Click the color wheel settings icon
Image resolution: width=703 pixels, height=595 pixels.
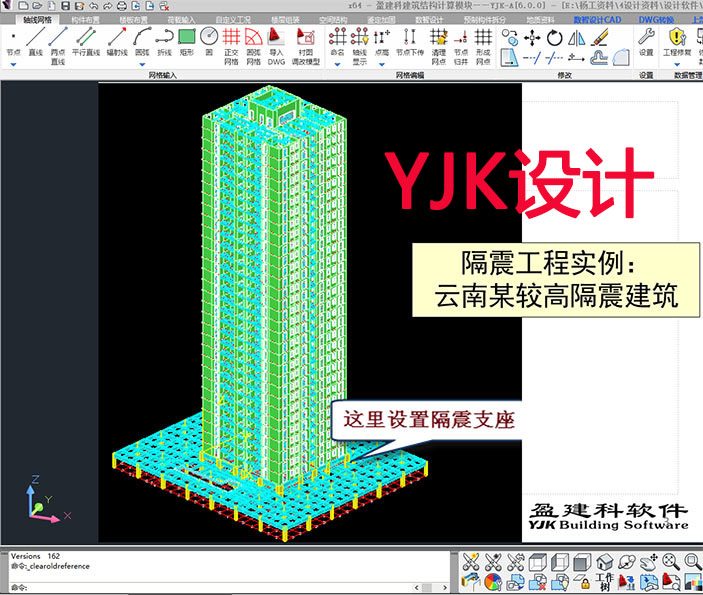coord(492,582)
